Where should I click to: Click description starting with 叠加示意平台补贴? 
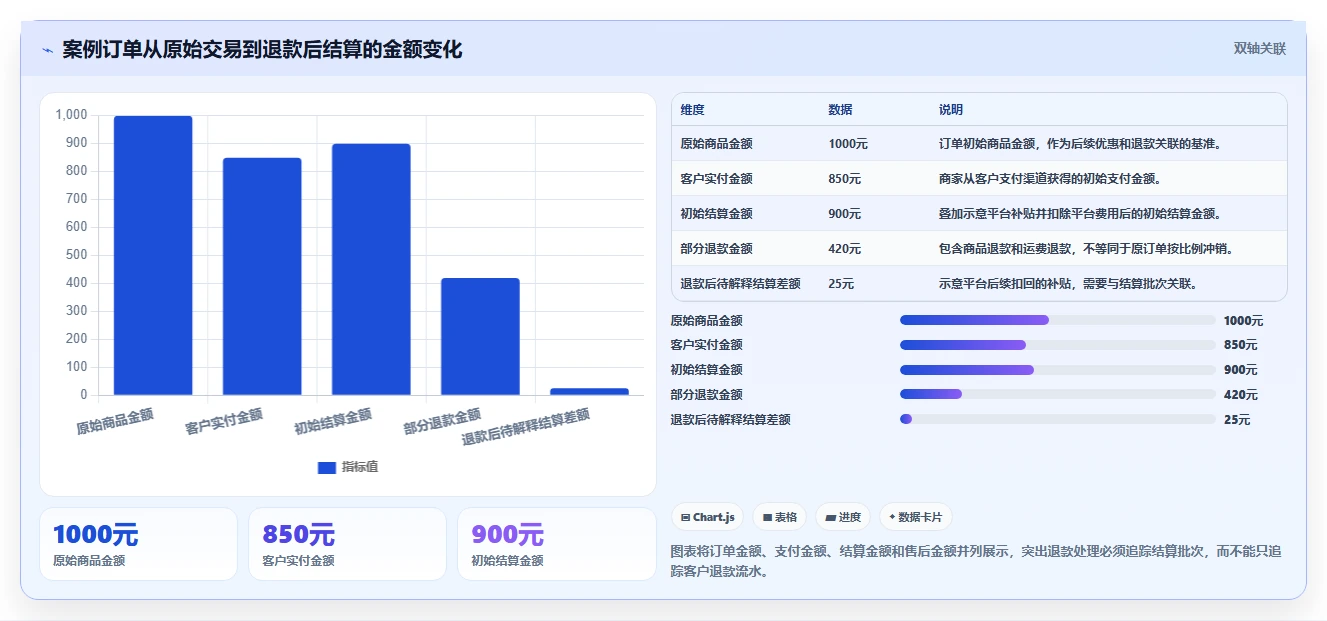tap(1080, 214)
